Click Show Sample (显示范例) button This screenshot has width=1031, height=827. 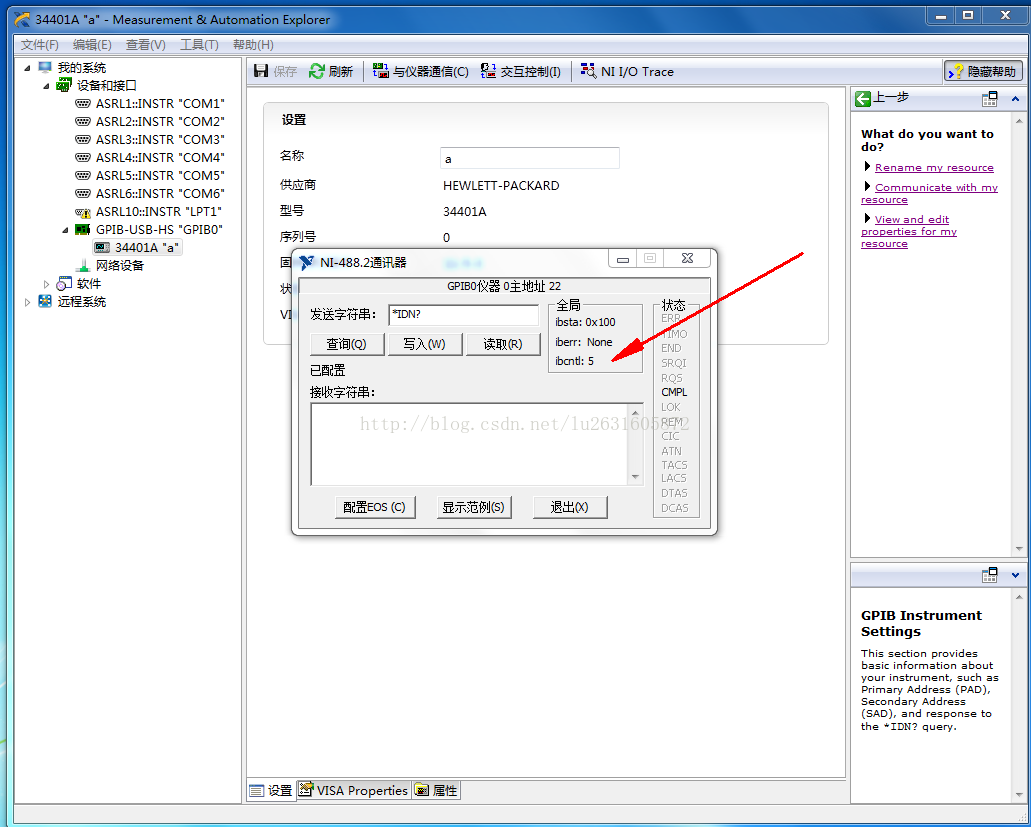tap(474, 507)
